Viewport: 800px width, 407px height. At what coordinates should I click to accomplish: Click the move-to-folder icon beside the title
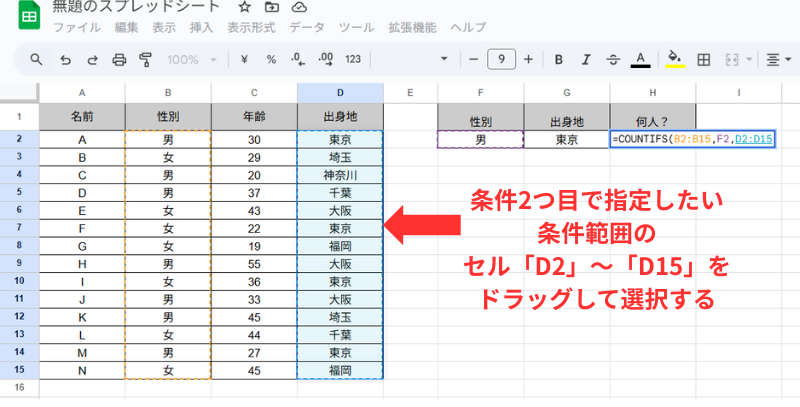[272, 7]
